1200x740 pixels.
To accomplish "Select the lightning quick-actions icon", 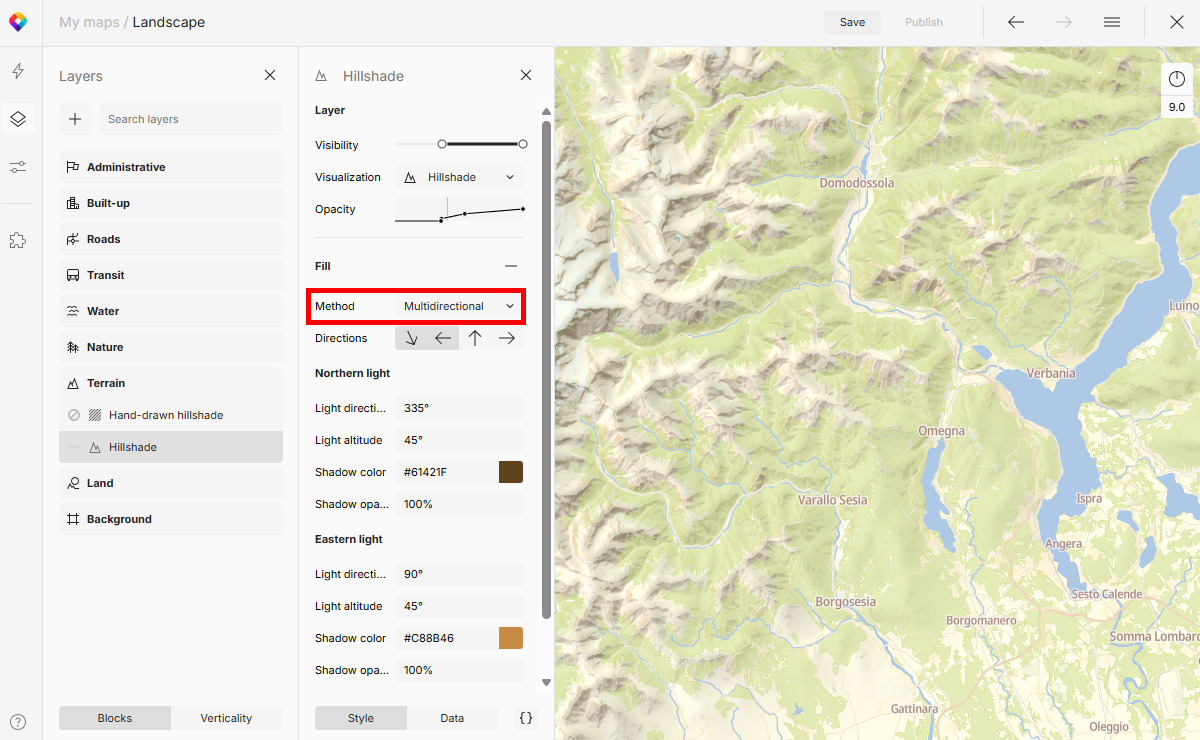I will [18, 71].
